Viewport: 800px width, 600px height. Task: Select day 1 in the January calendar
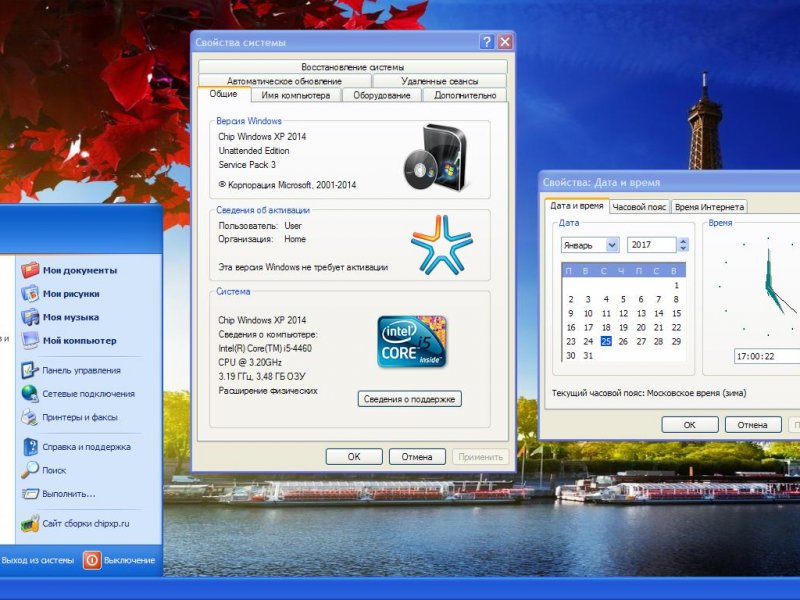(x=676, y=285)
